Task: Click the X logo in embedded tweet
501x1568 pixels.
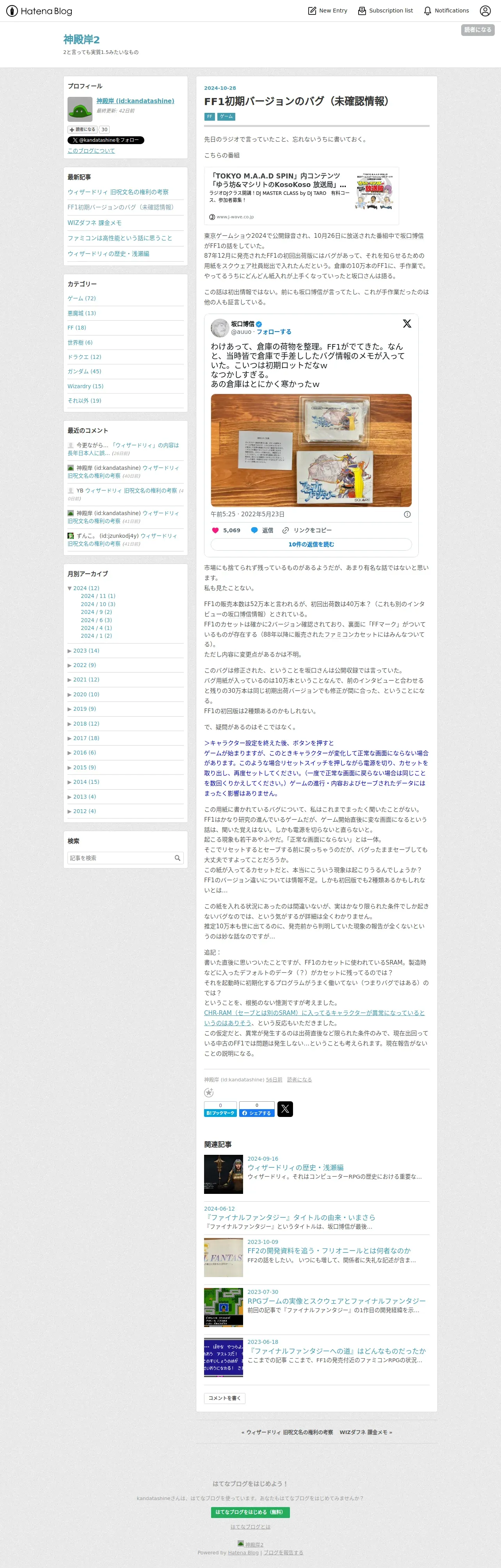Action: 407,324
